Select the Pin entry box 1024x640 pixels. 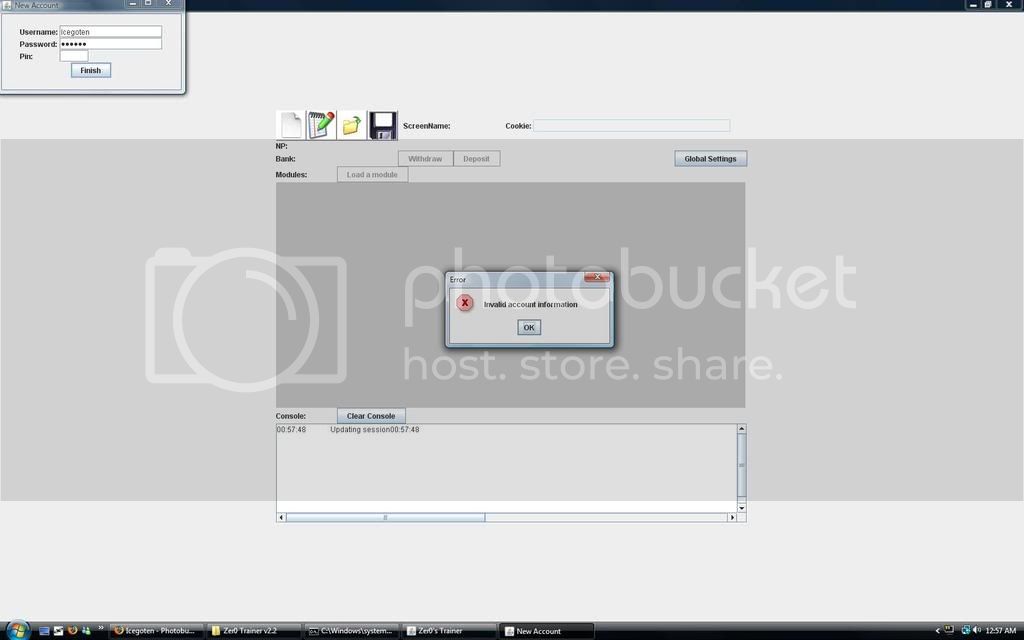(74, 56)
